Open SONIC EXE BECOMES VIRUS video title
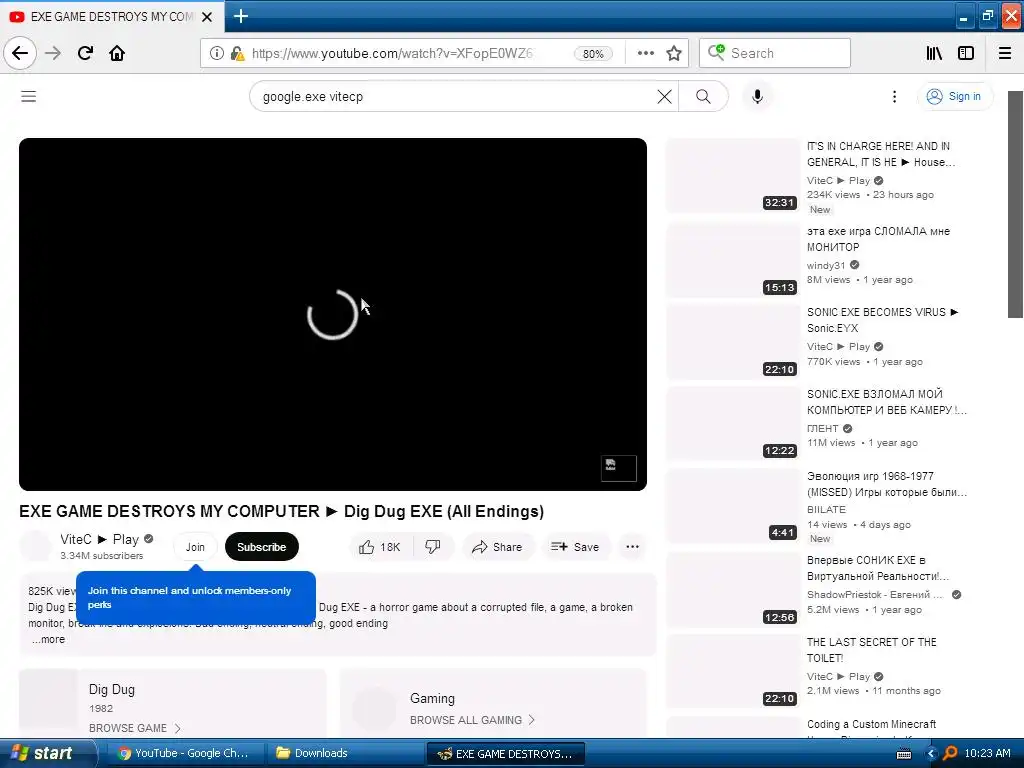Image resolution: width=1024 pixels, height=768 pixels. 882,320
